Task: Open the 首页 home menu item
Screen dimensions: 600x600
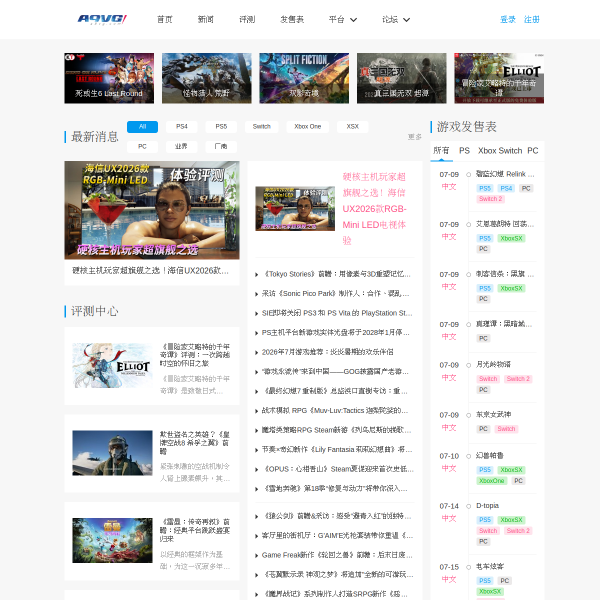Action: pyautogui.click(x=165, y=20)
